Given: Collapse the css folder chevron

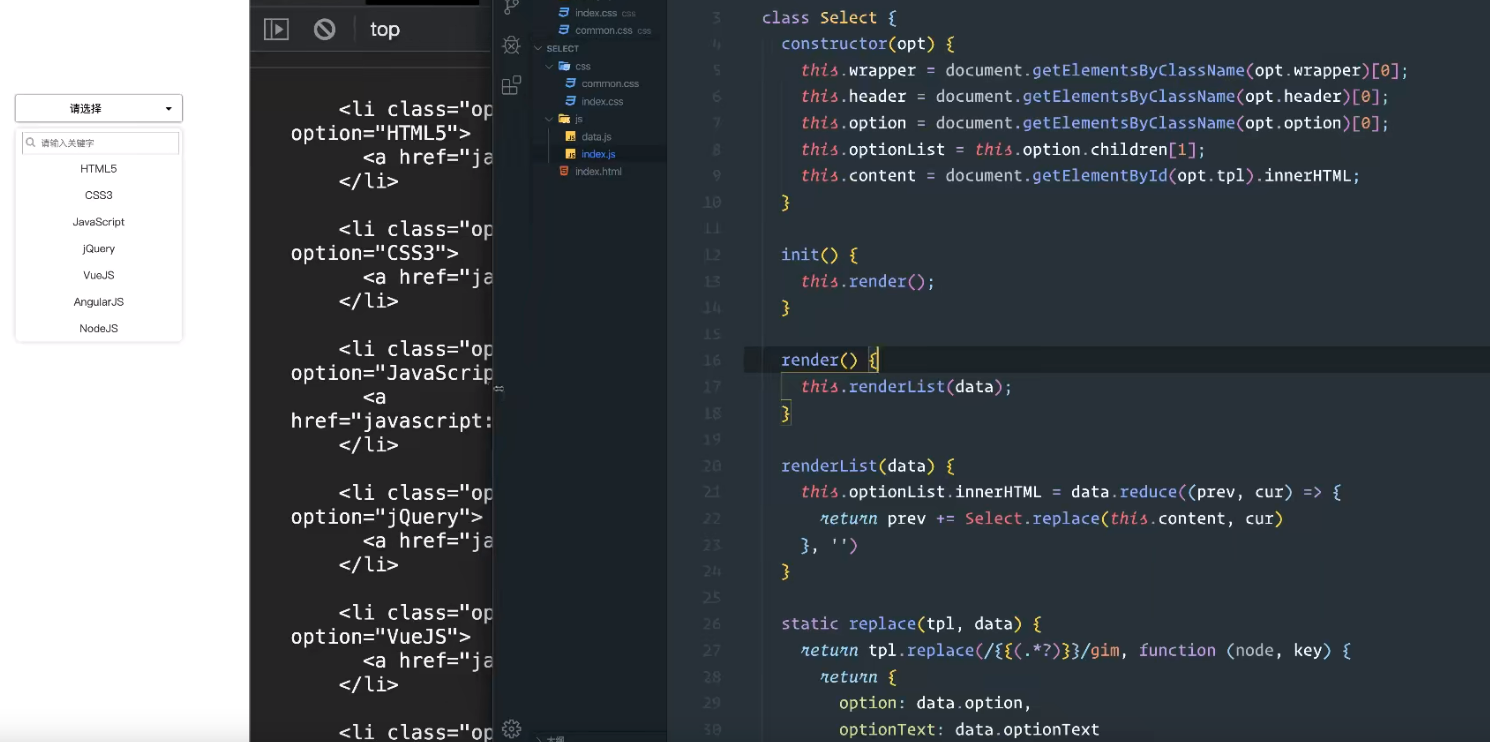Looking at the screenshot, I should pyautogui.click(x=549, y=66).
